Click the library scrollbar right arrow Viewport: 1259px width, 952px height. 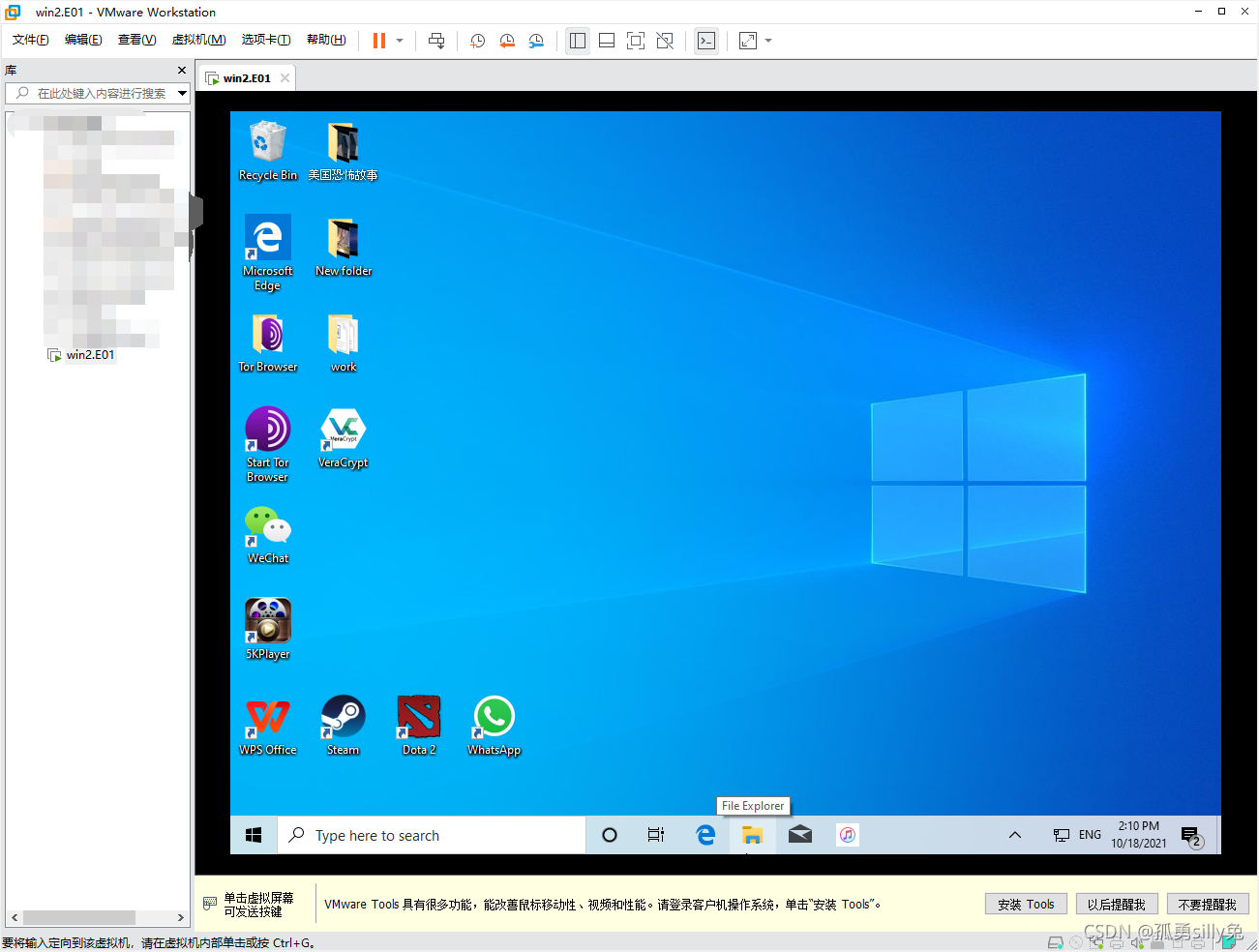(x=180, y=917)
